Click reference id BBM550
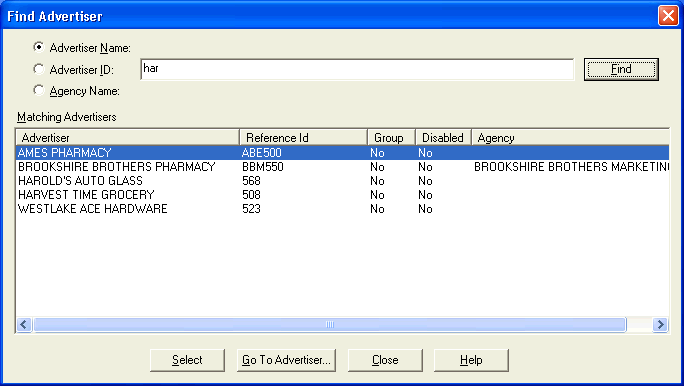This screenshot has width=684, height=386. [263, 167]
